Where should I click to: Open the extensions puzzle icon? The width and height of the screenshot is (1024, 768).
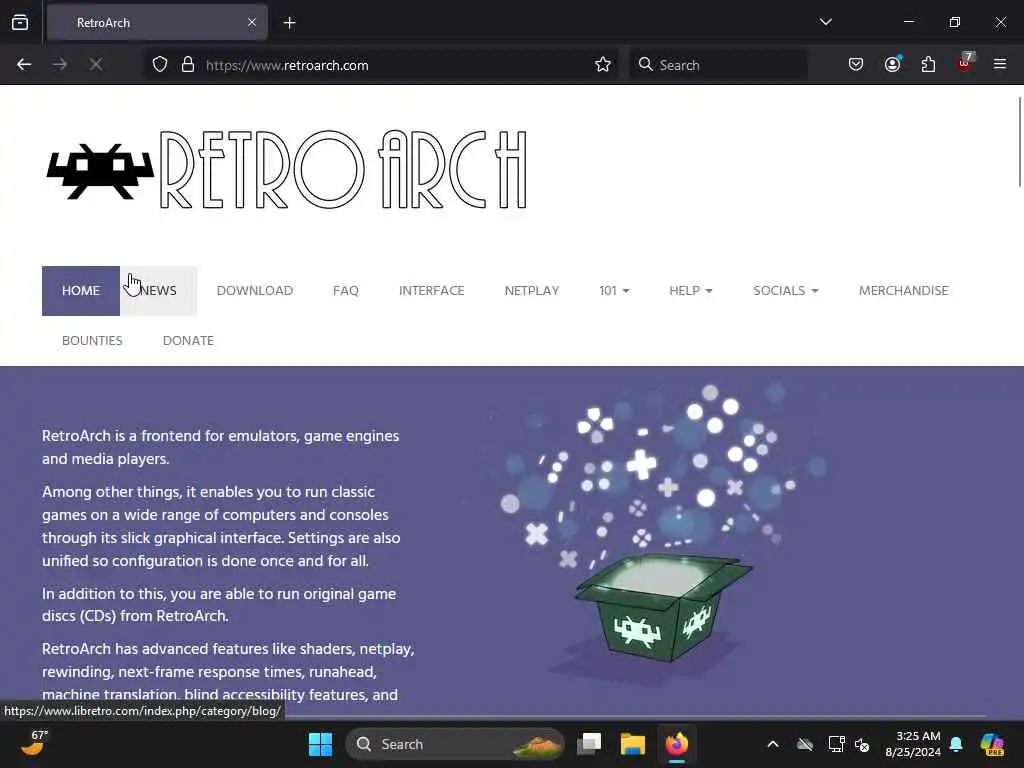pyautogui.click(x=928, y=65)
